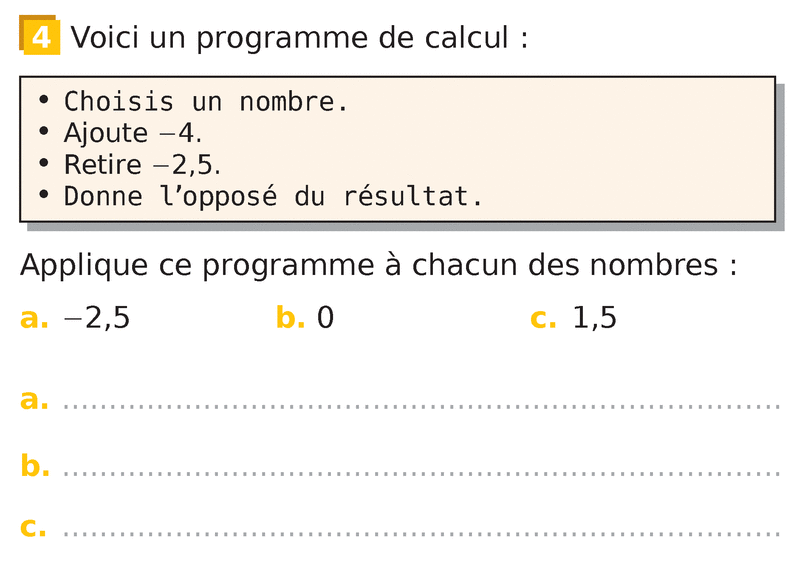The width and height of the screenshot is (803, 573).
Task: Choose the number 0
Action: (x=325, y=319)
